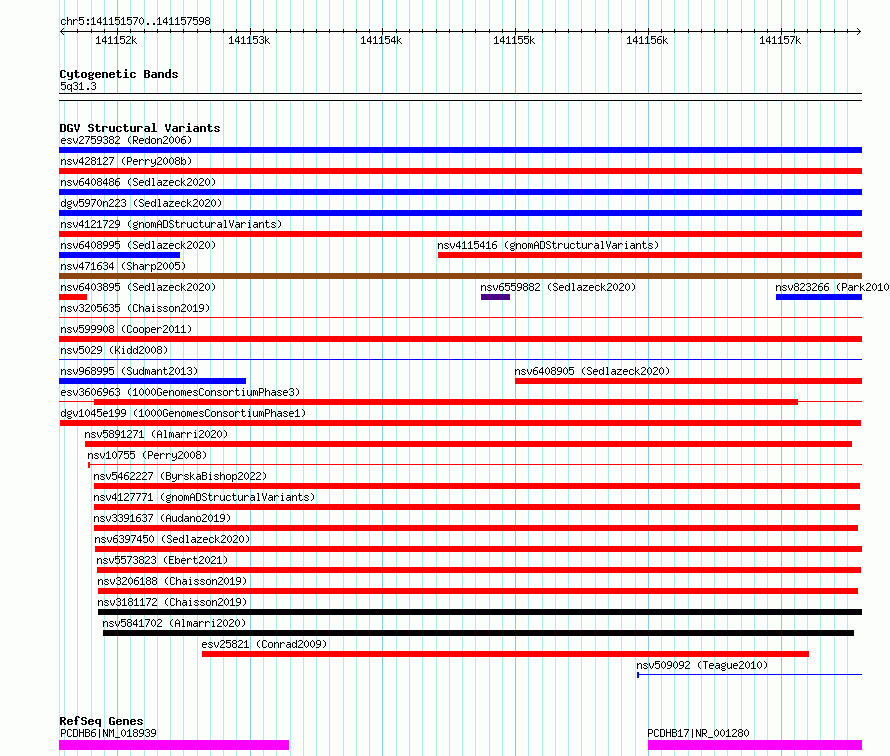Click the 141157k ruler tick label
Image resolution: width=890 pixels, height=756 pixels.
(x=780, y=40)
